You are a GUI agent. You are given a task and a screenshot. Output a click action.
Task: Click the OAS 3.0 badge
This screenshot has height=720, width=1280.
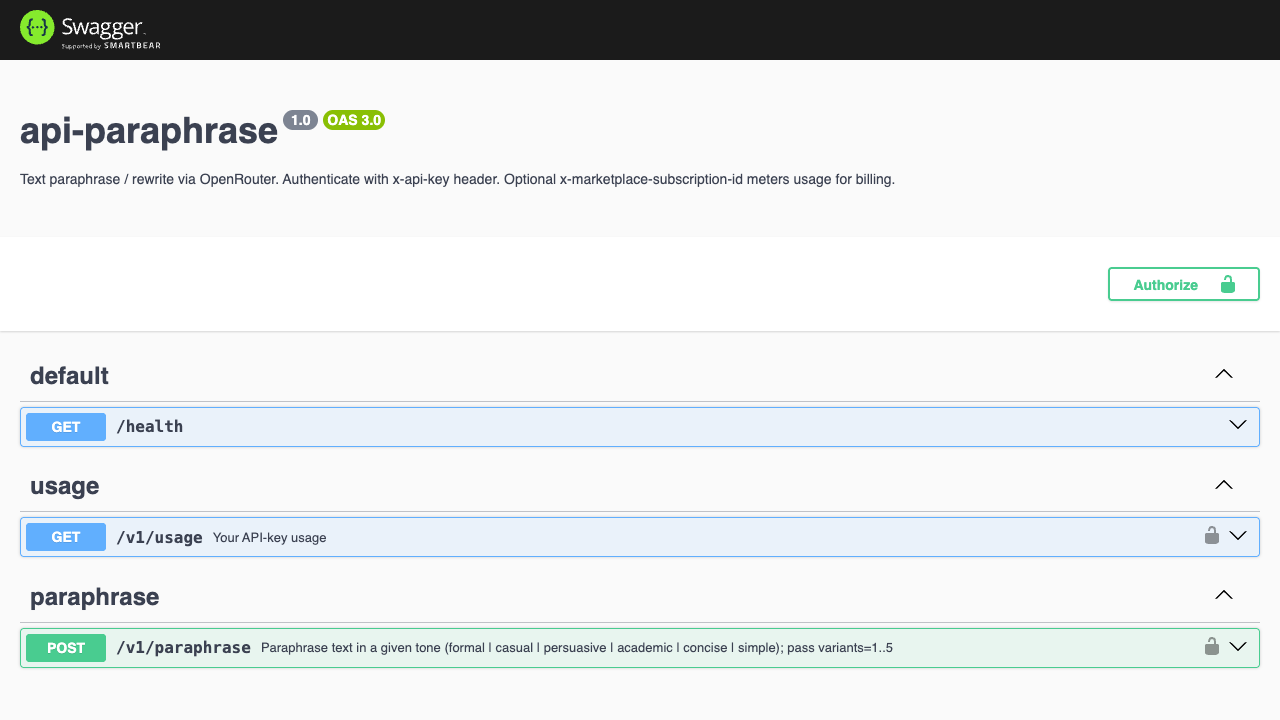click(x=354, y=120)
